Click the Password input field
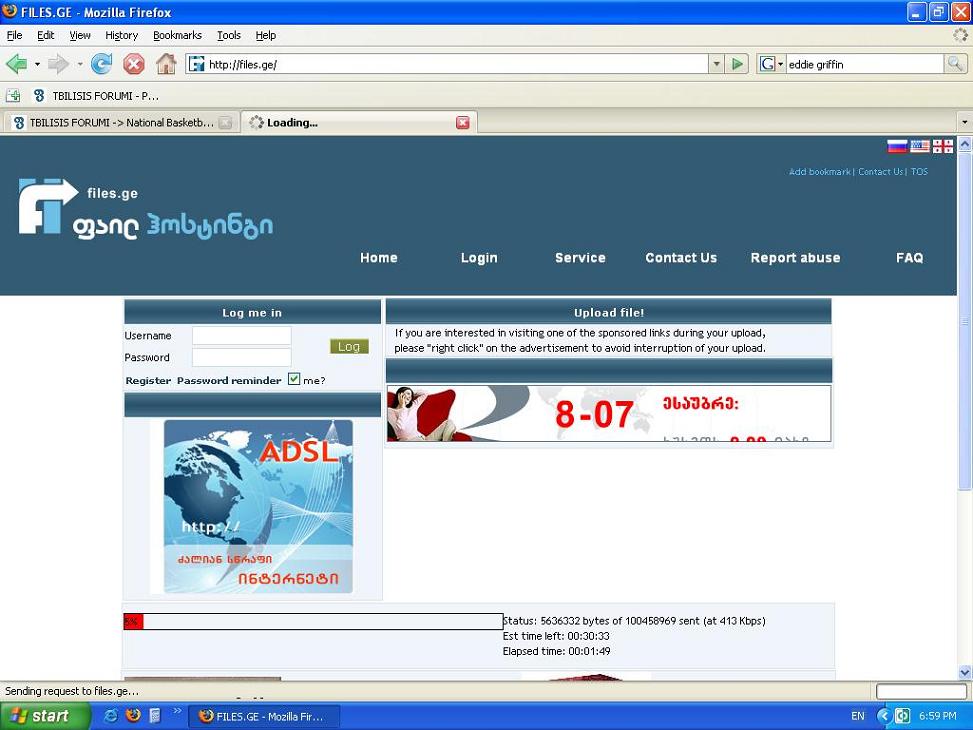Viewport: 973px width, 730px height. click(x=241, y=358)
